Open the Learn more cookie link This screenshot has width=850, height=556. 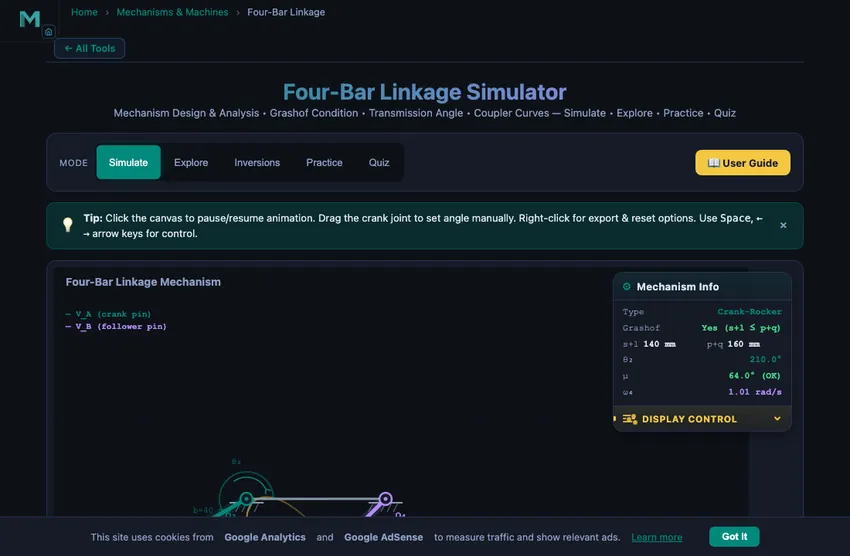coord(656,537)
